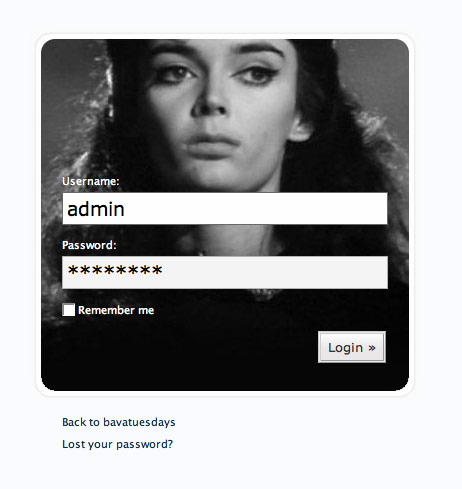The height and width of the screenshot is (489, 462).
Task: Click empty space right of admin text
Action: tap(257, 209)
